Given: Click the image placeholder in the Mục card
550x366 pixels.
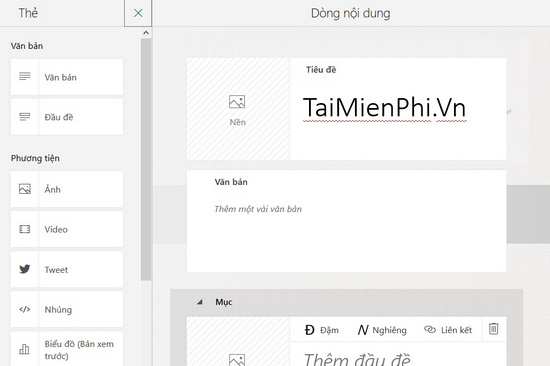Looking at the screenshot, I should 238,341.
